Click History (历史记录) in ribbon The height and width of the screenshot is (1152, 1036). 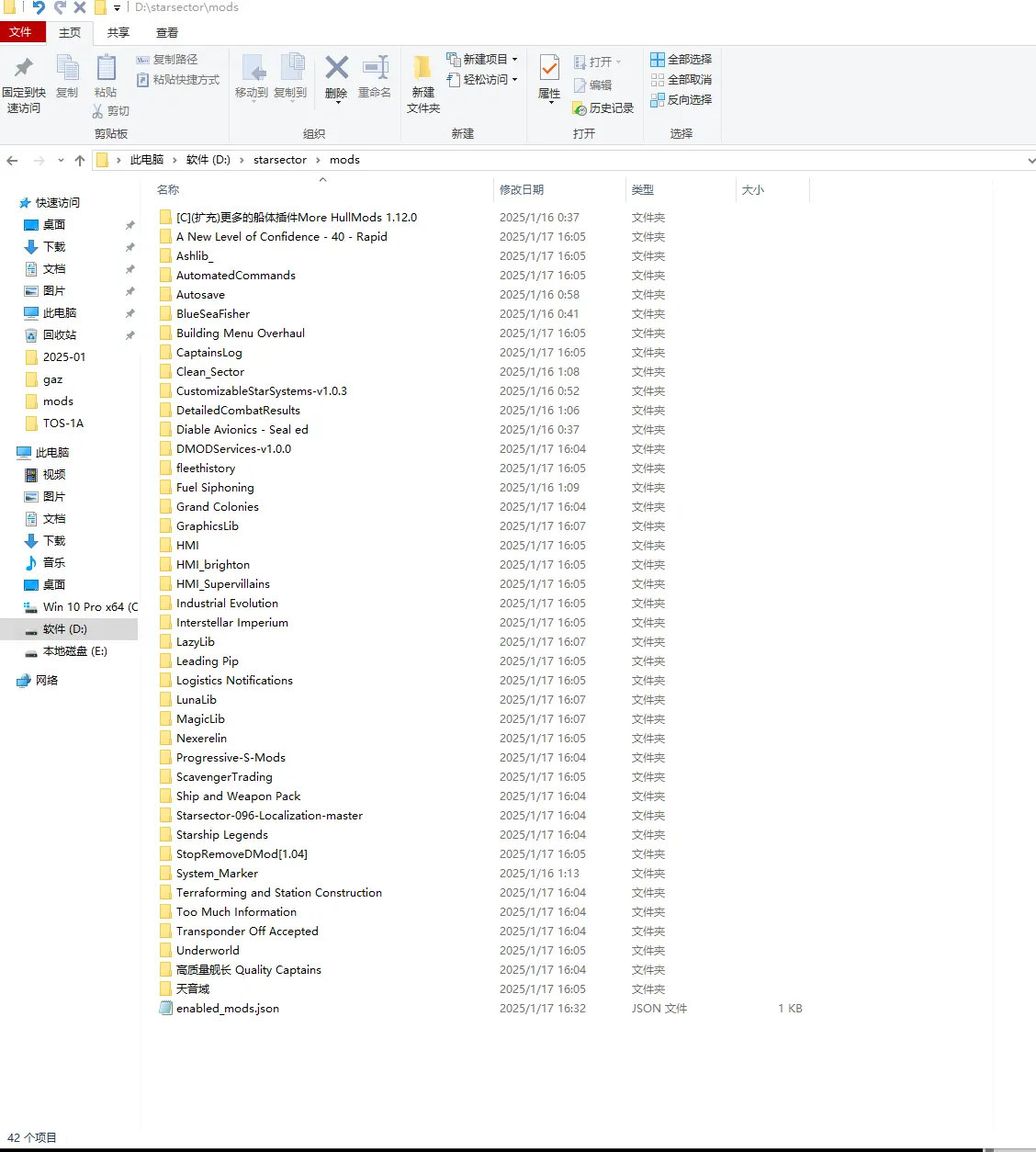point(603,108)
